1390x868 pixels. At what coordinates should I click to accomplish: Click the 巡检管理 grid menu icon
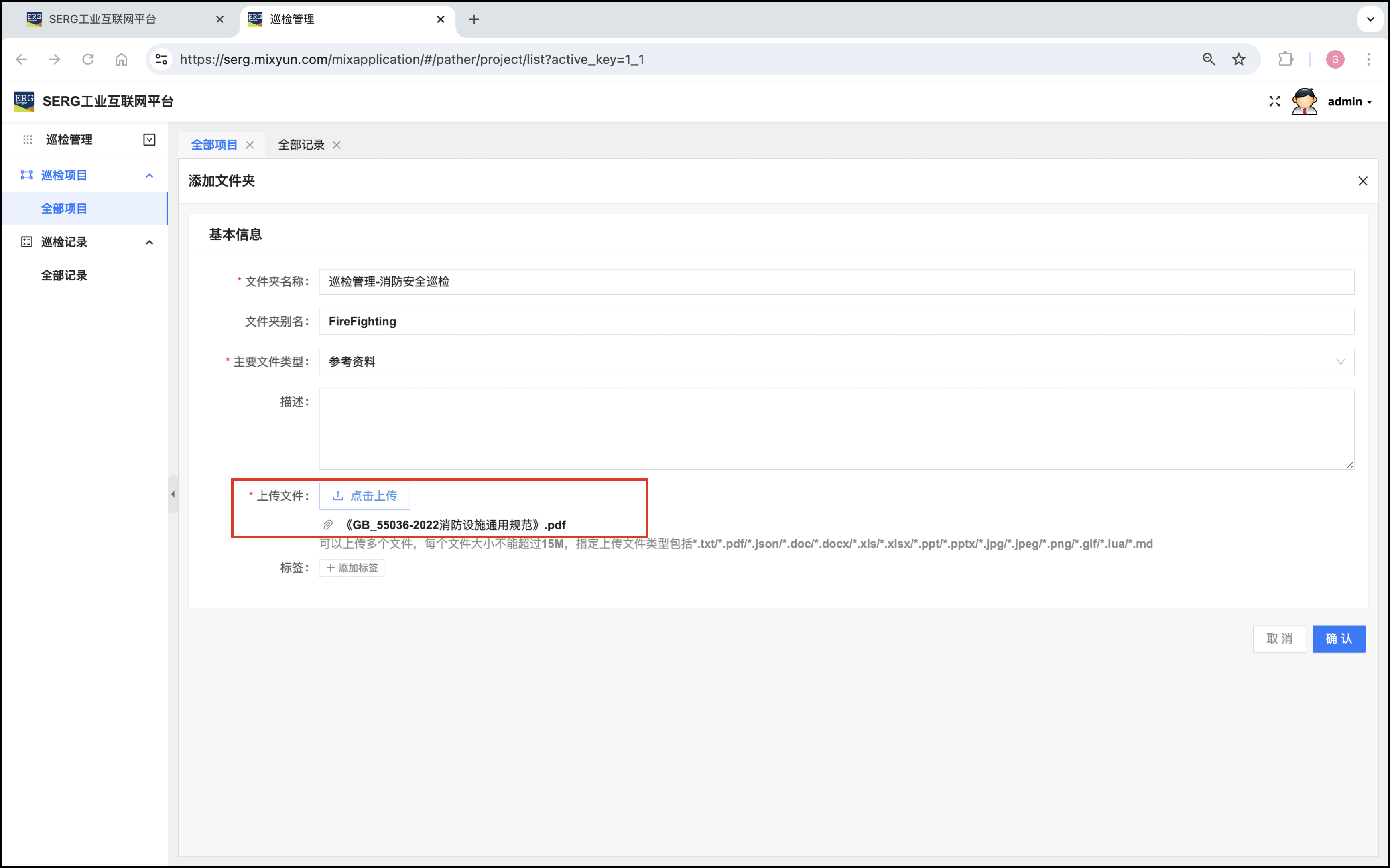pyautogui.click(x=28, y=140)
